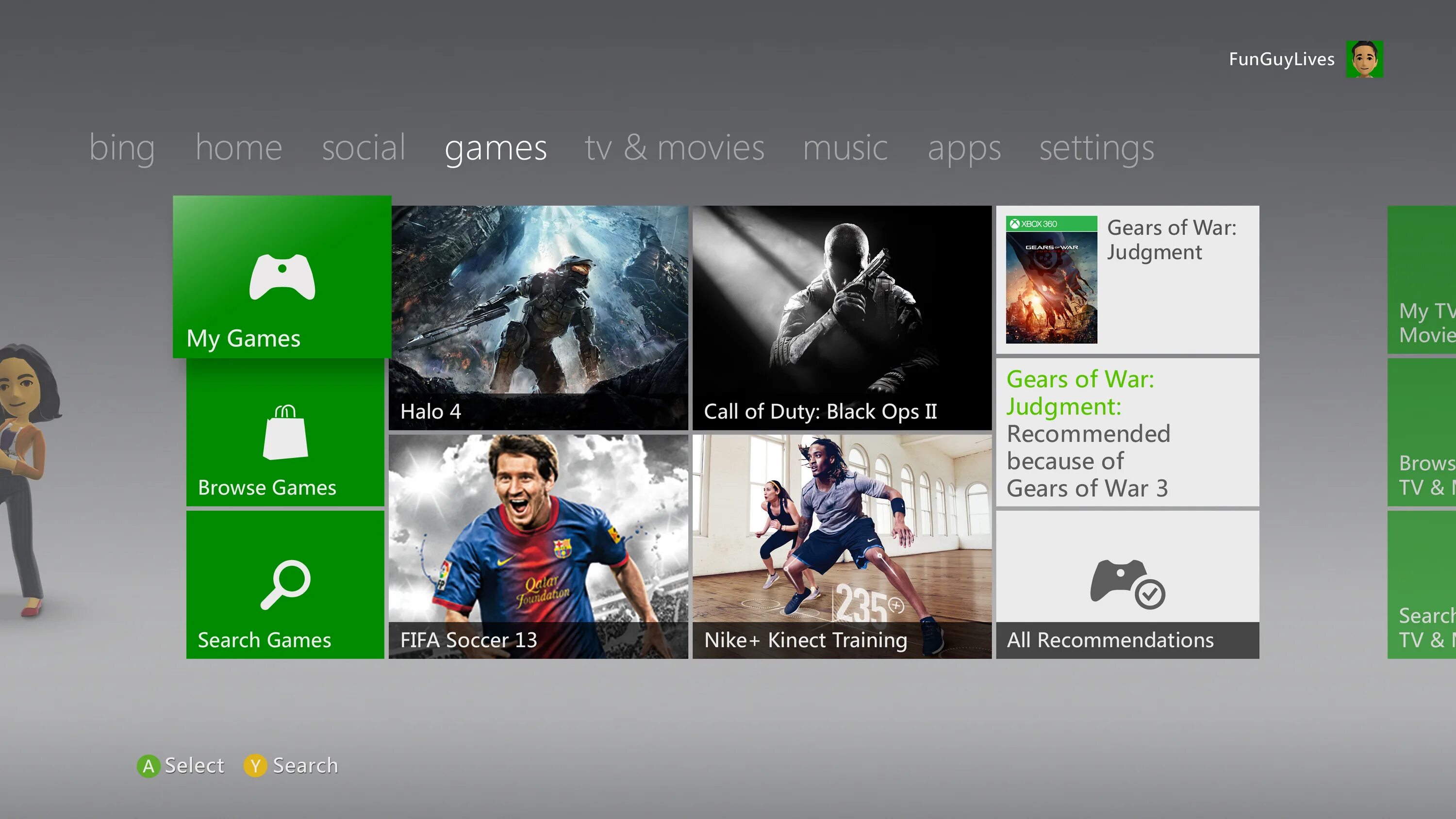Open the settings menu item
Image resolution: width=1456 pixels, height=819 pixels.
click(x=1097, y=147)
